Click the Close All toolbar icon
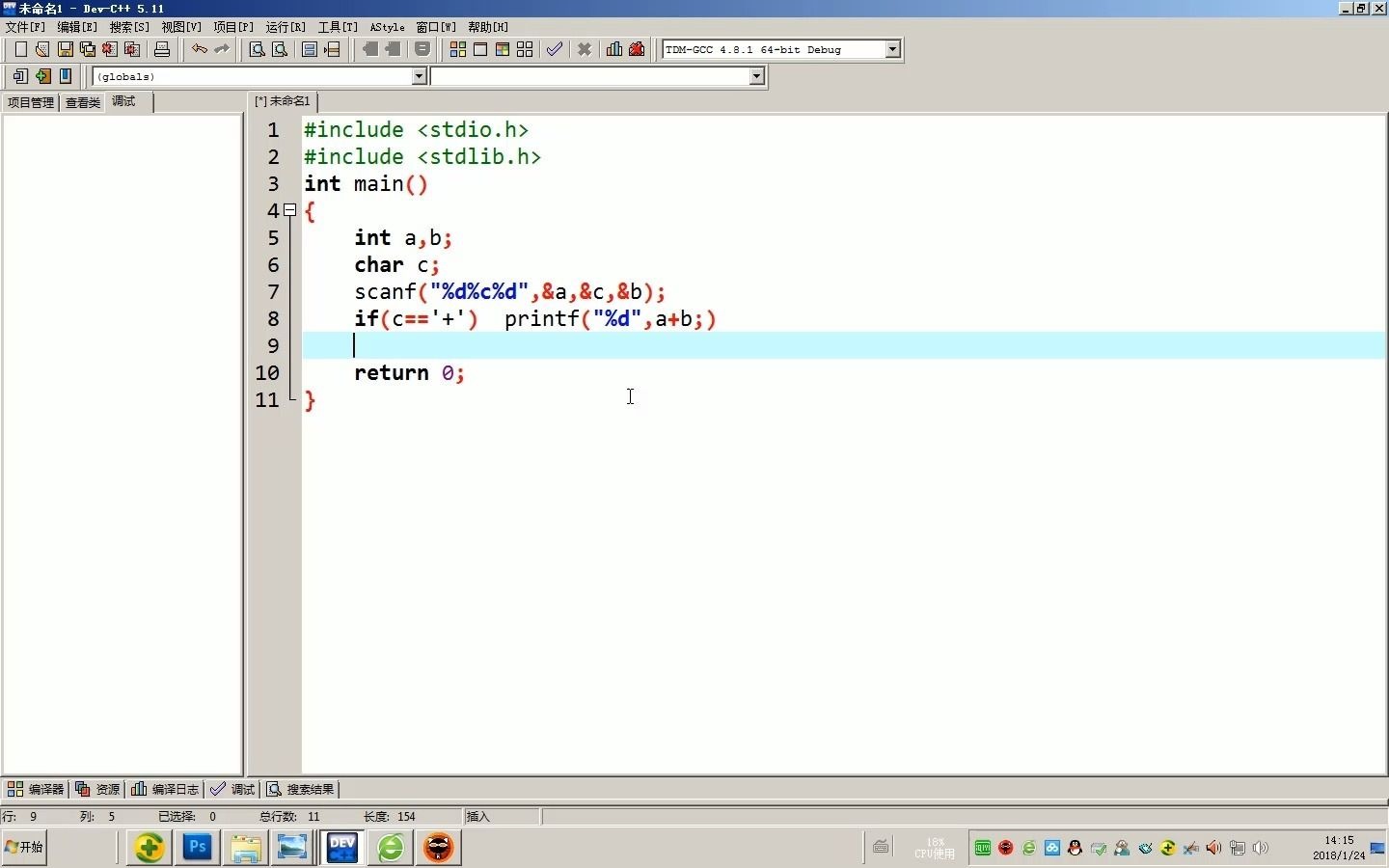The image size is (1389, 868). tap(133, 49)
